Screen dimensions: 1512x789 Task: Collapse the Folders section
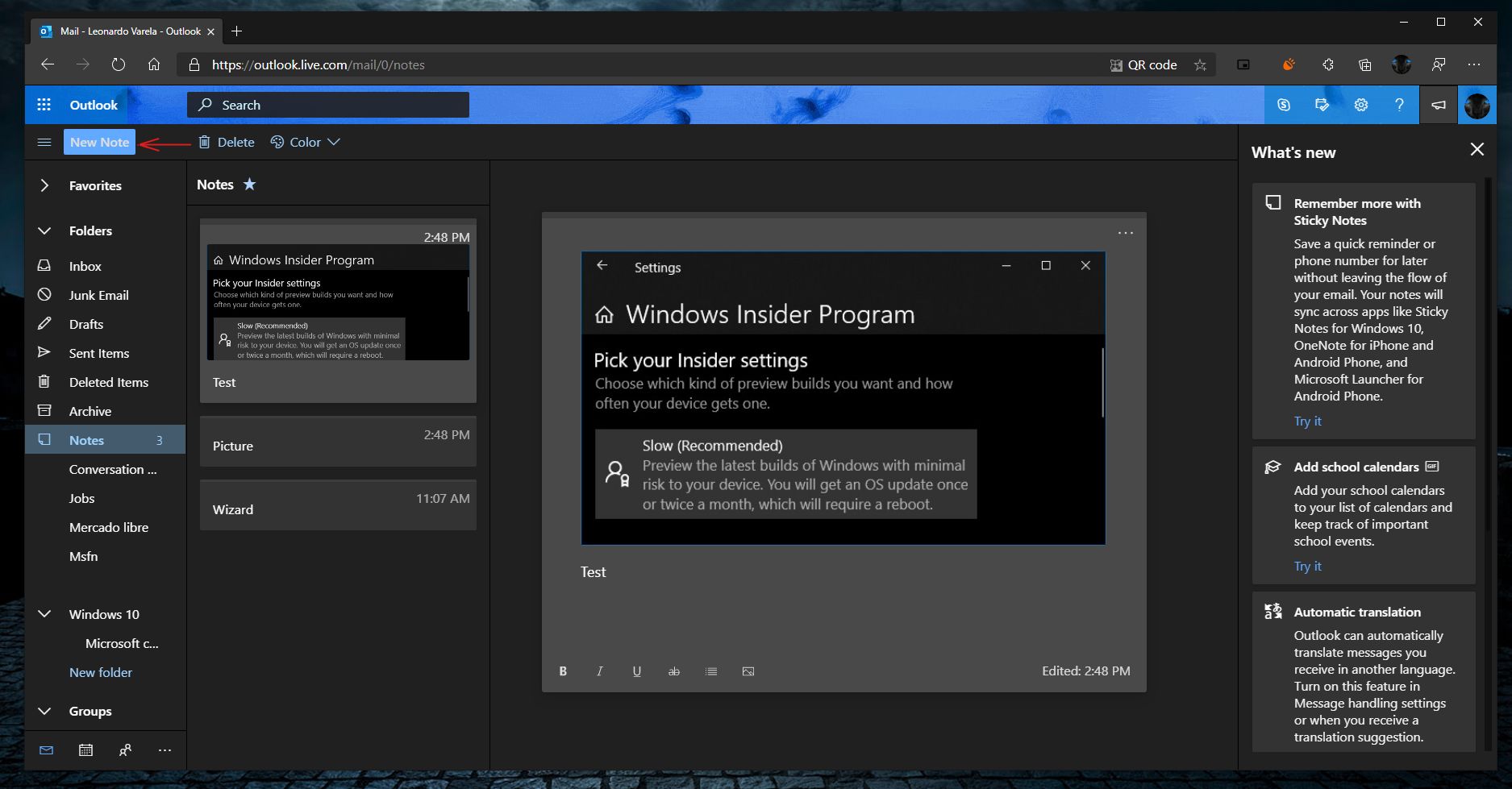tap(44, 230)
